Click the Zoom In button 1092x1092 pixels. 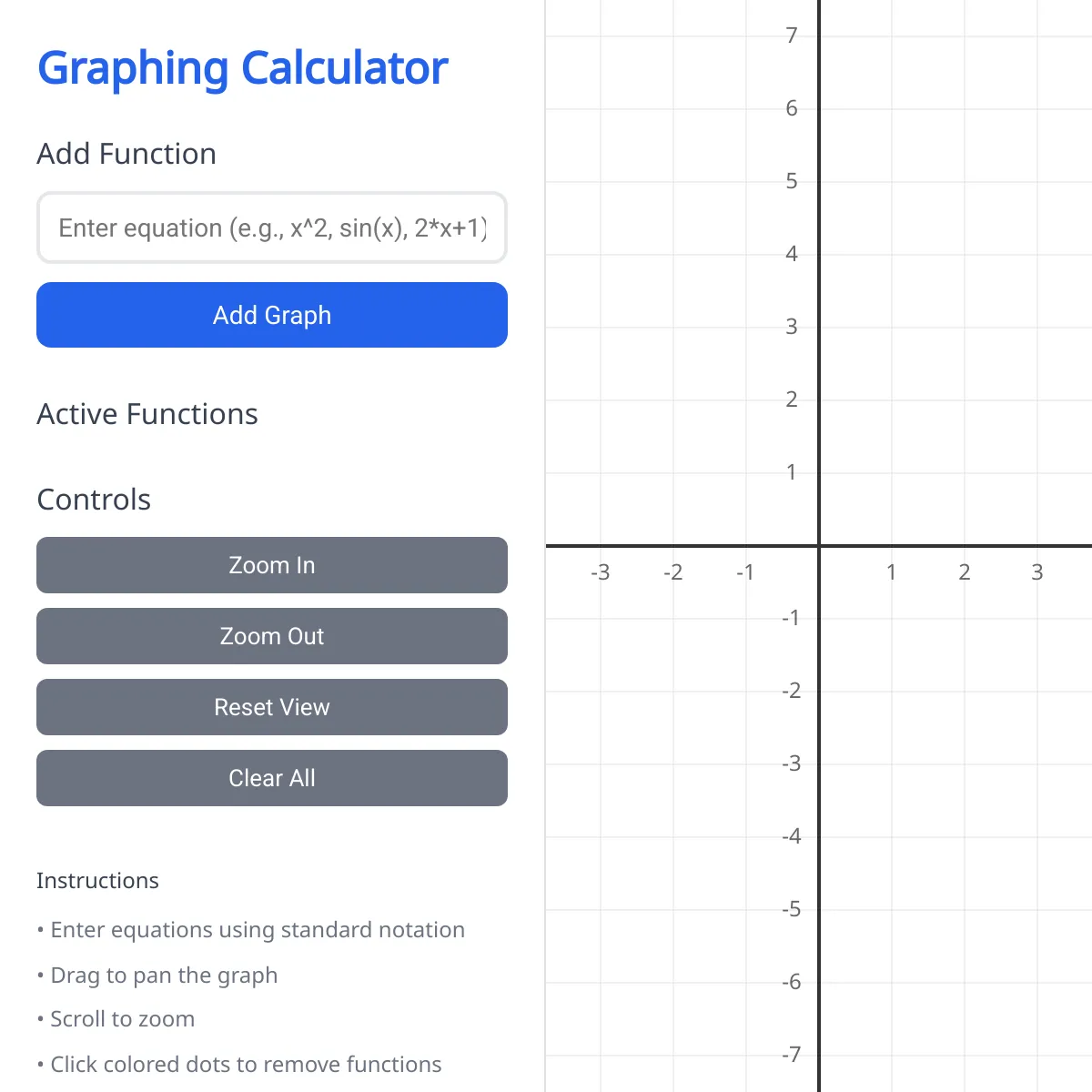click(271, 565)
